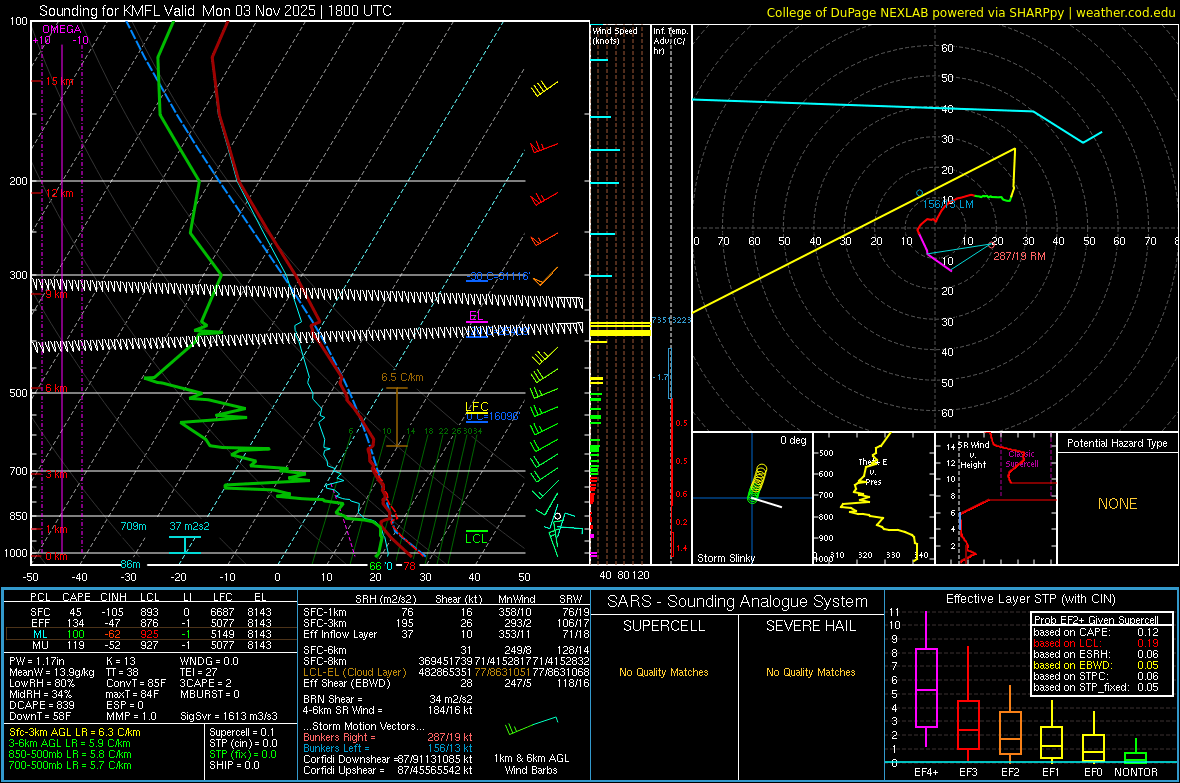Screen dimensions: 1180x783
Task: Click the yellow LFC label on the skew-T
Action: pyautogui.click(x=476, y=407)
